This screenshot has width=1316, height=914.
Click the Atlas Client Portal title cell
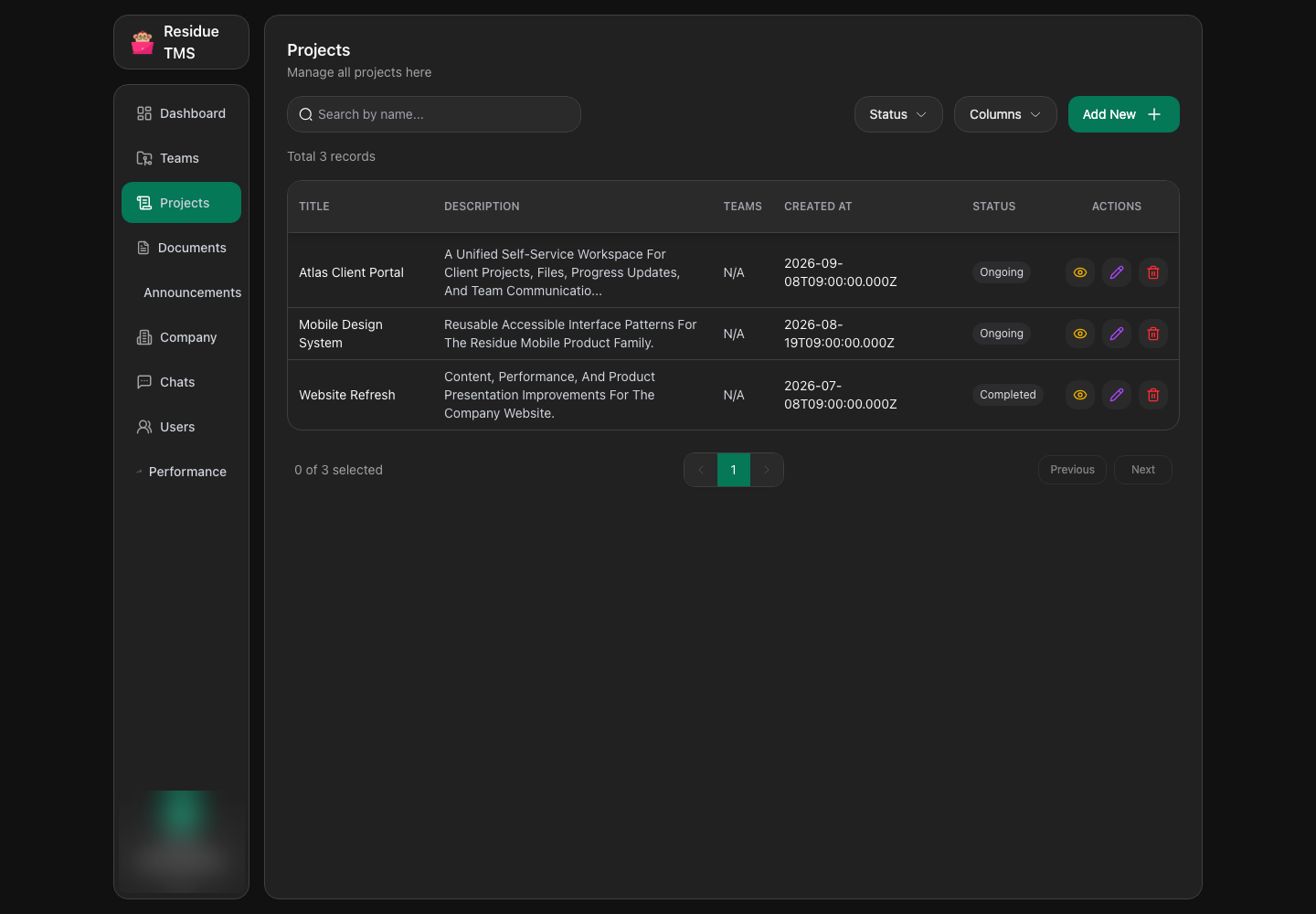click(351, 272)
